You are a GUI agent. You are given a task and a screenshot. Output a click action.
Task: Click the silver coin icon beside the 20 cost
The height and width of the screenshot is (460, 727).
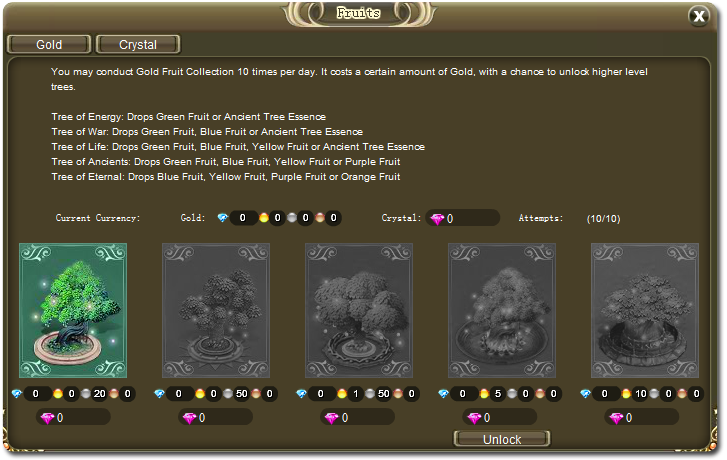(87, 395)
